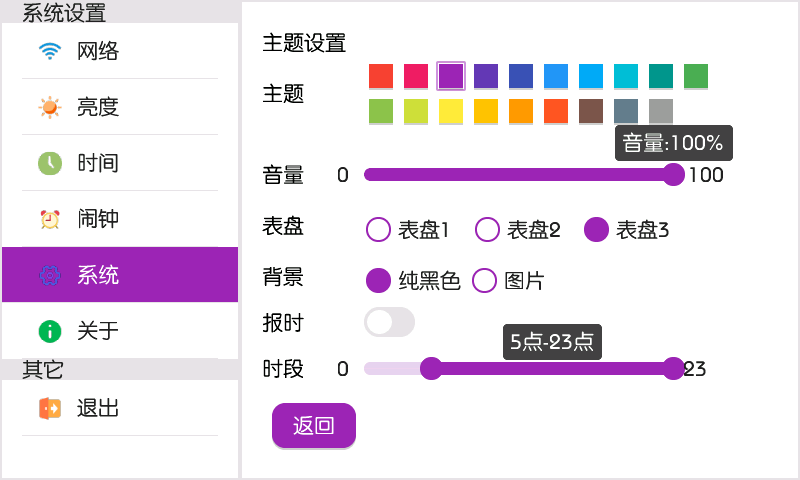Open the 关于 menu item

(x=120, y=331)
